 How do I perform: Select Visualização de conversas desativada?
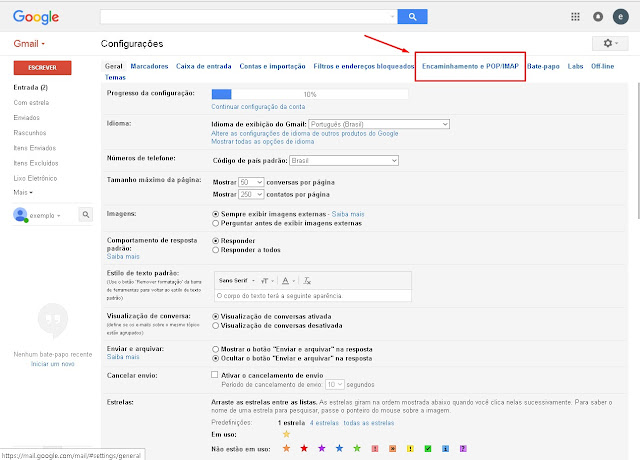[216, 326]
